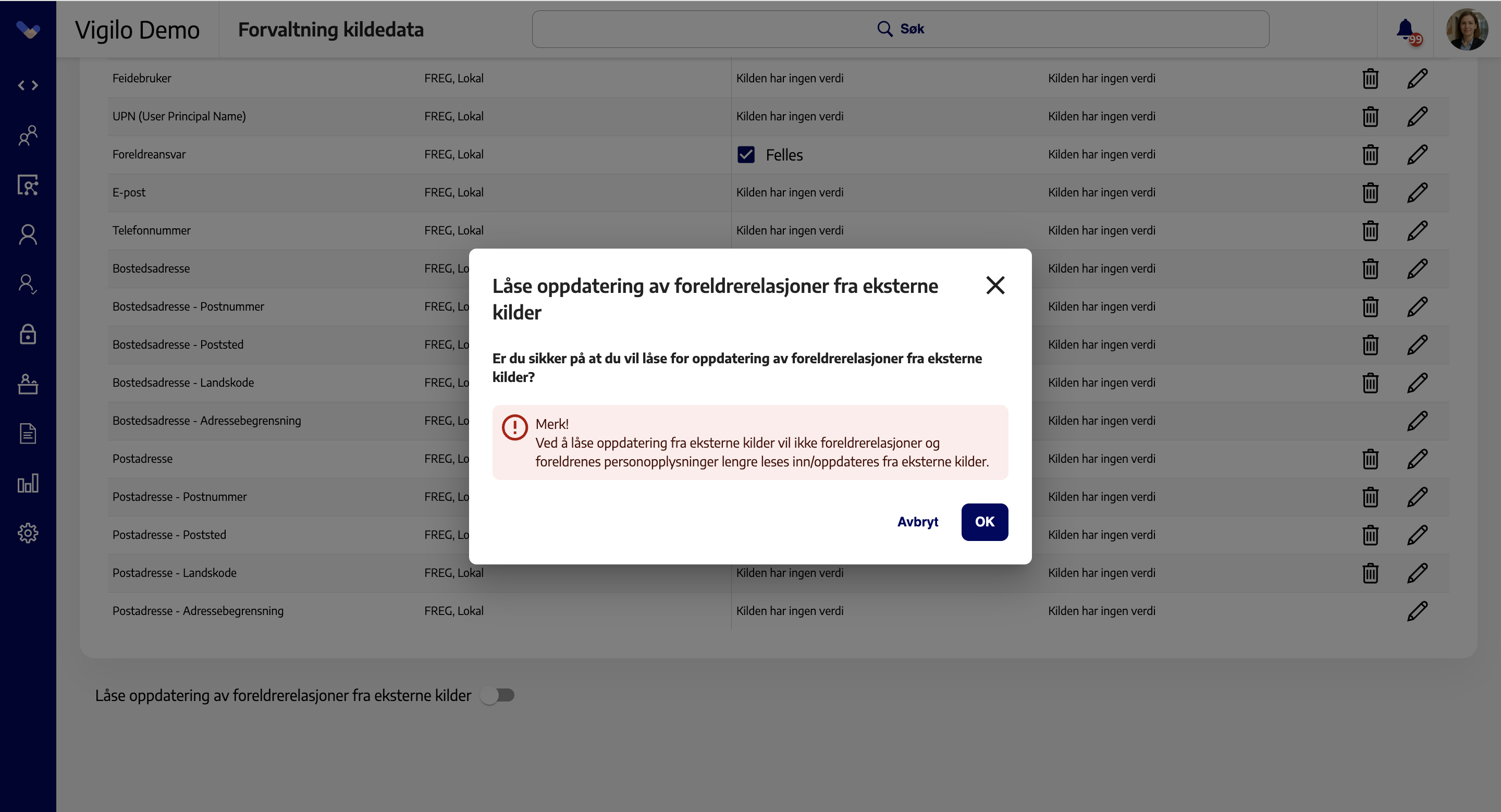Edit the Bostedsadresse - Postnummer row
Viewport: 1501px width, 812px height.
tap(1417, 306)
